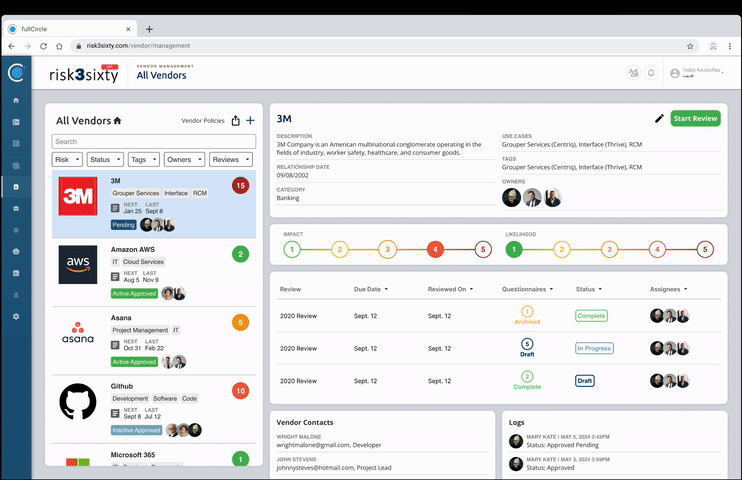
Task: Set Likelihood rating to 5
Action: click(x=705, y=249)
